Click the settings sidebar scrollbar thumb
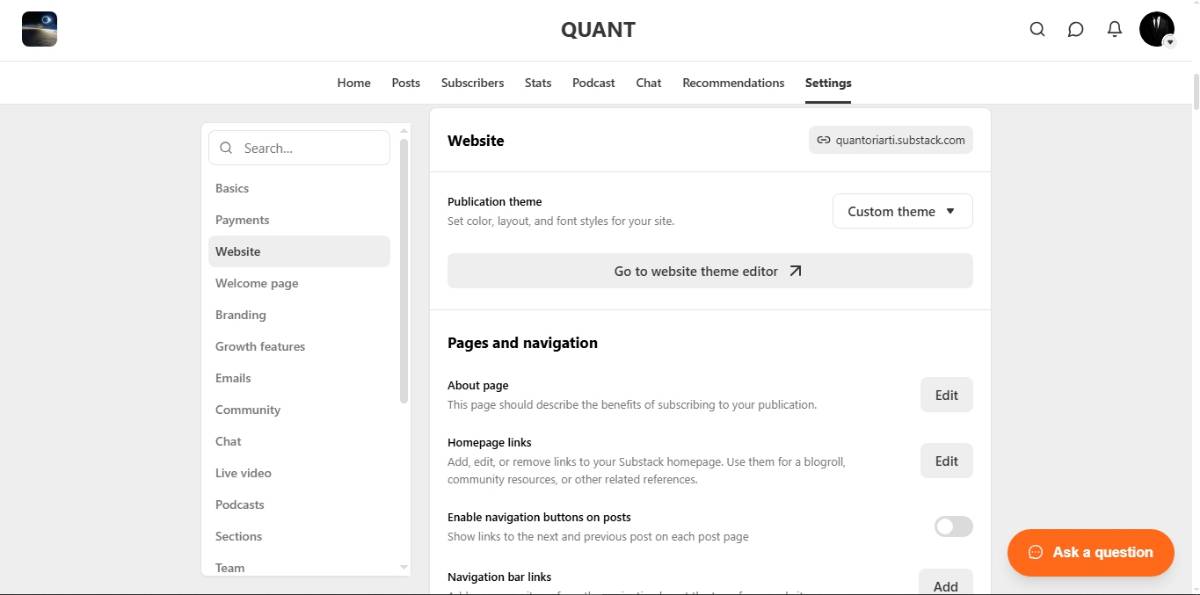The width and height of the screenshot is (1200, 595). point(404,270)
